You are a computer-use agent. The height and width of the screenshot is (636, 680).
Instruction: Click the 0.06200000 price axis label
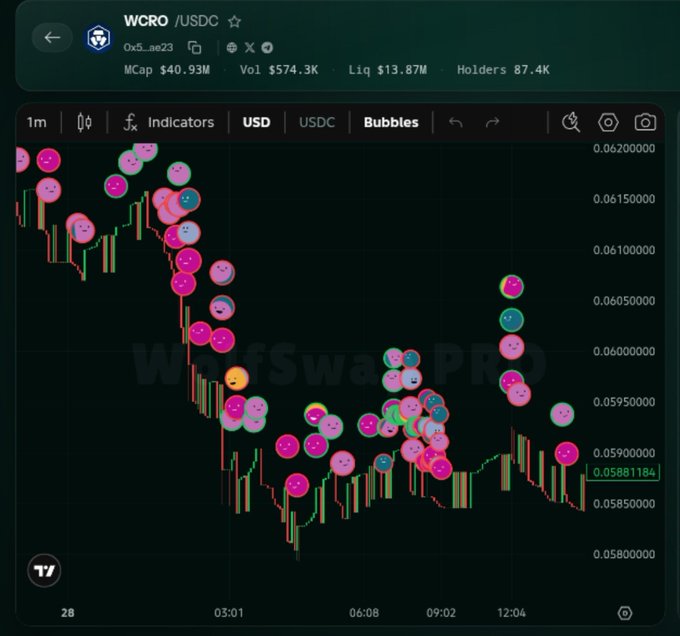624,148
